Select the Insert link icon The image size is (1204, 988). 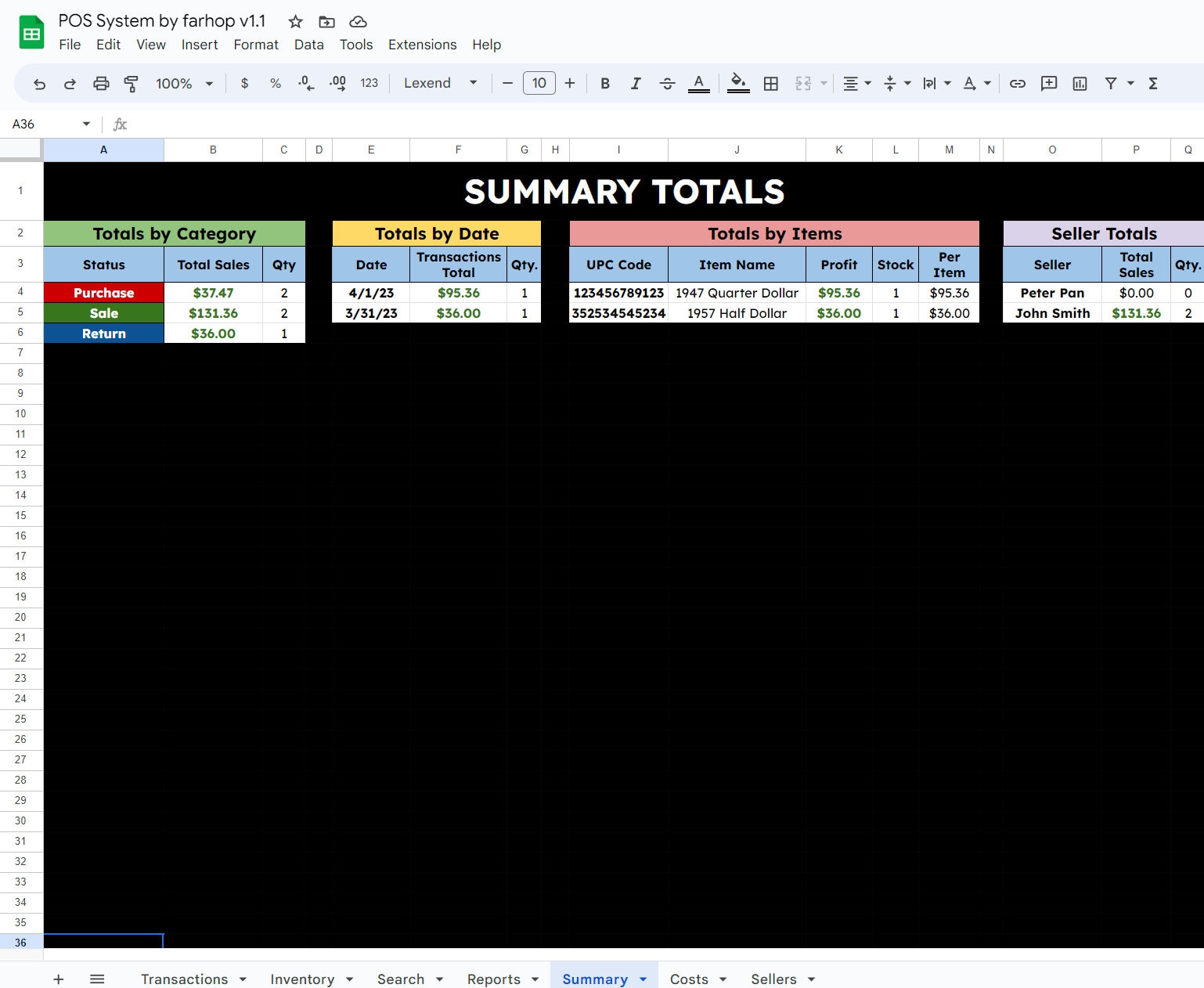click(x=1017, y=83)
